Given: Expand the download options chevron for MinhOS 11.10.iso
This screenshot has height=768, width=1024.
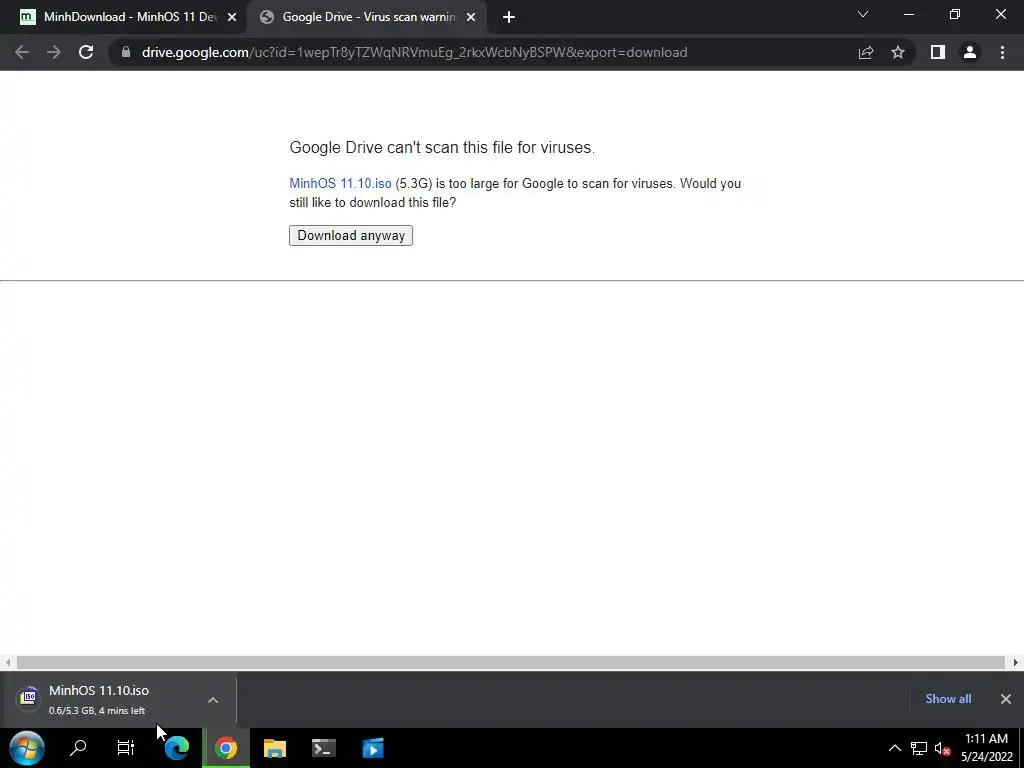Looking at the screenshot, I should (x=213, y=700).
